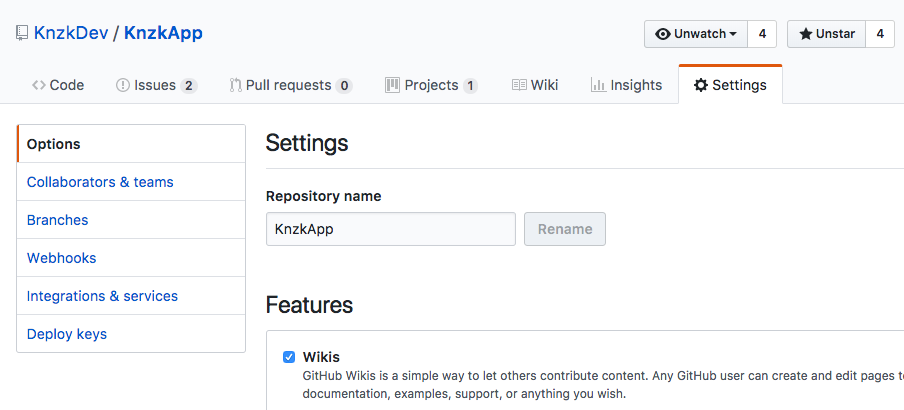Click the Code brackets icon
Screen dimensions: 904x410
point(39,85)
